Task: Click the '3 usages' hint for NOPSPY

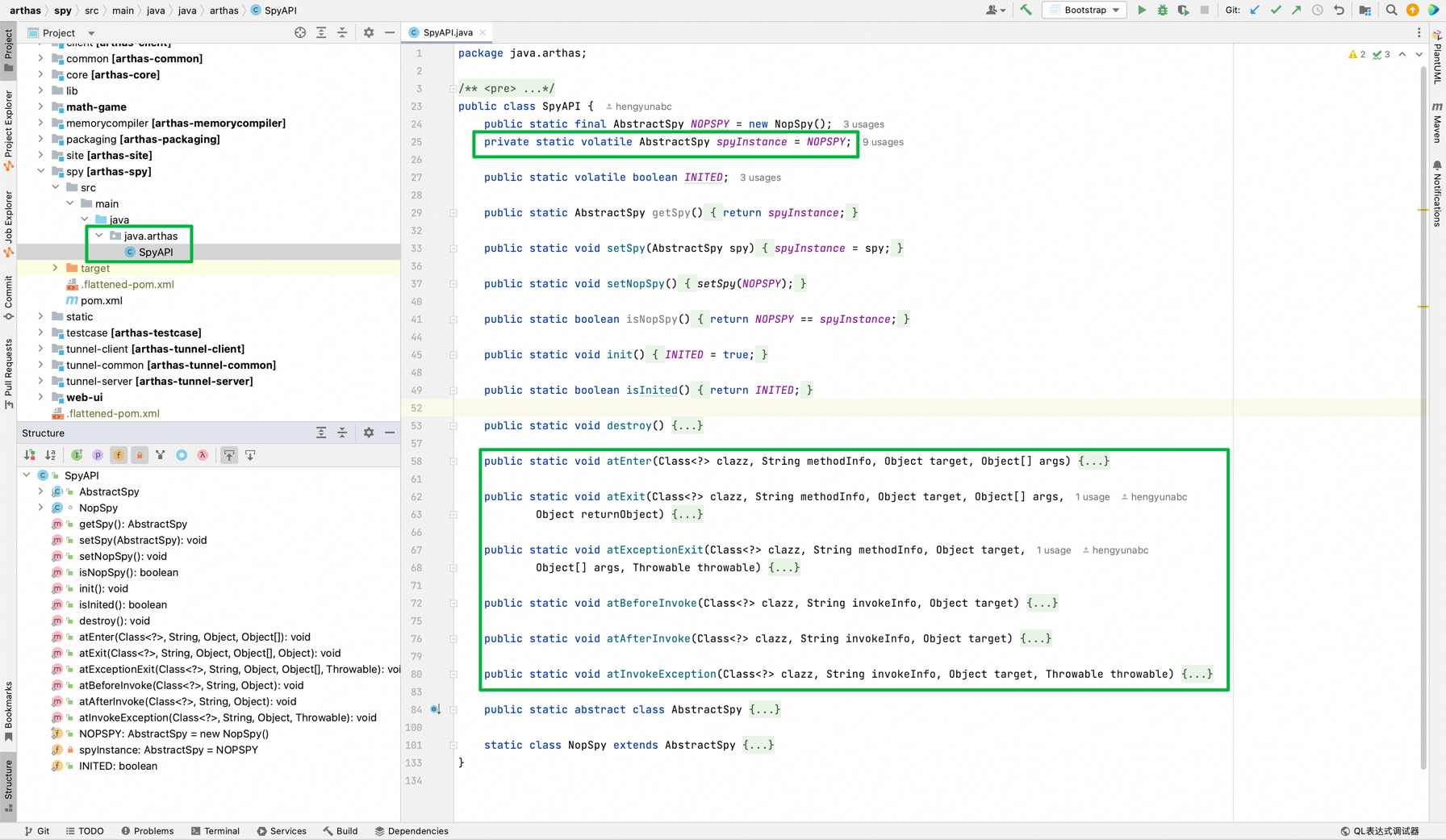Action: pyautogui.click(x=863, y=124)
